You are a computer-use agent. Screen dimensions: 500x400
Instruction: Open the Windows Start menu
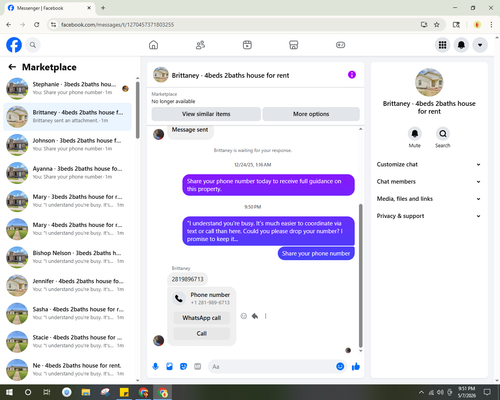[9, 392]
